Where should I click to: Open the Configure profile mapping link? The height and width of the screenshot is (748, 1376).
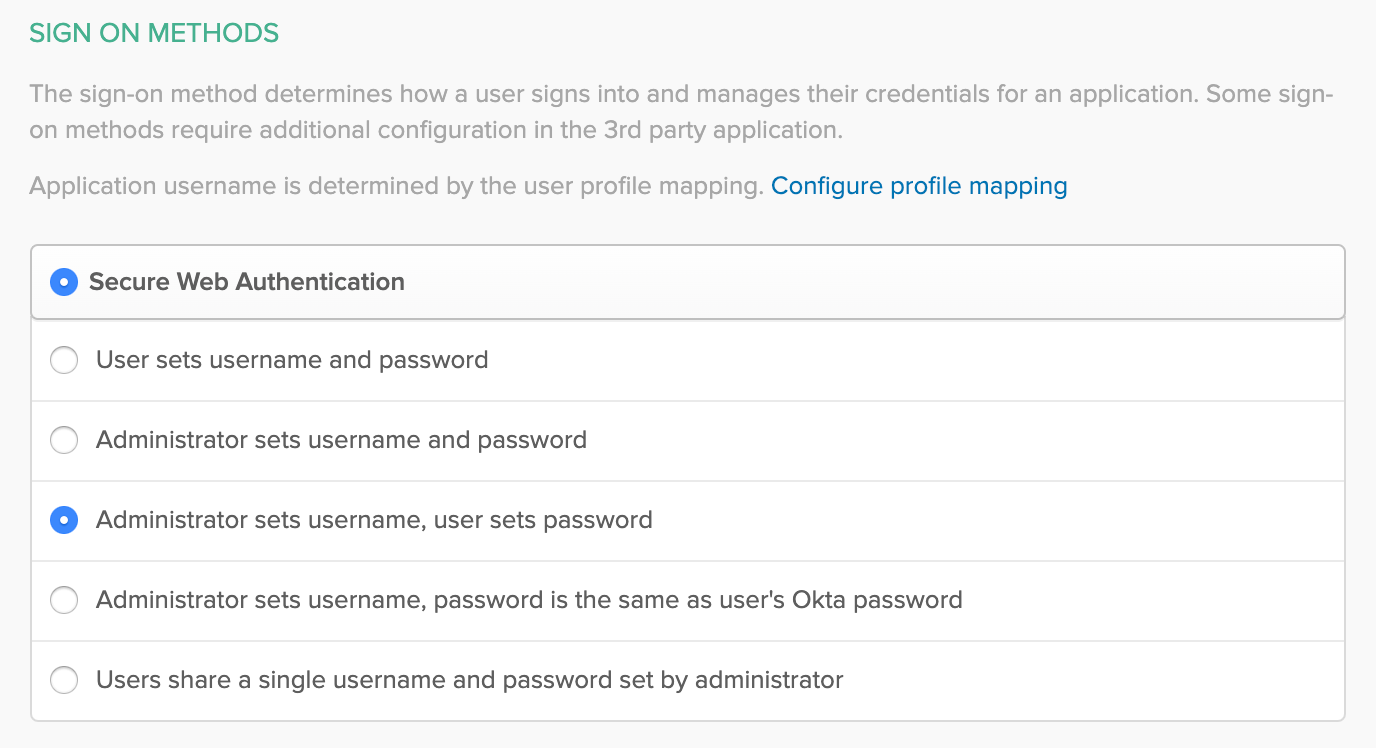(x=918, y=186)
